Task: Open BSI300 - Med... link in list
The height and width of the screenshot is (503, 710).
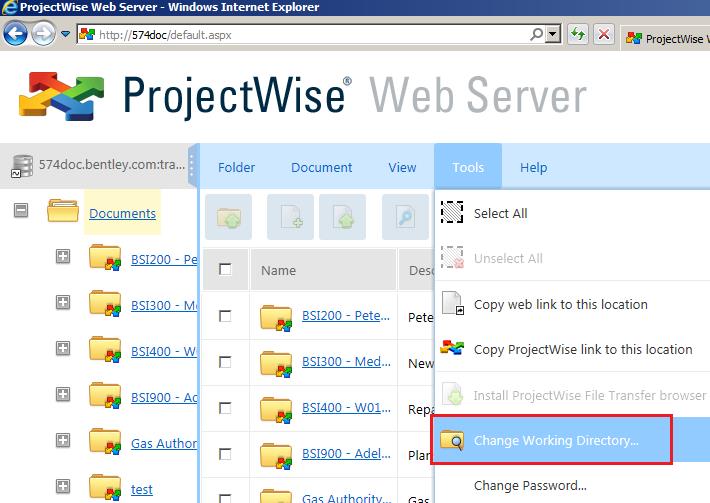Action: 346,362
